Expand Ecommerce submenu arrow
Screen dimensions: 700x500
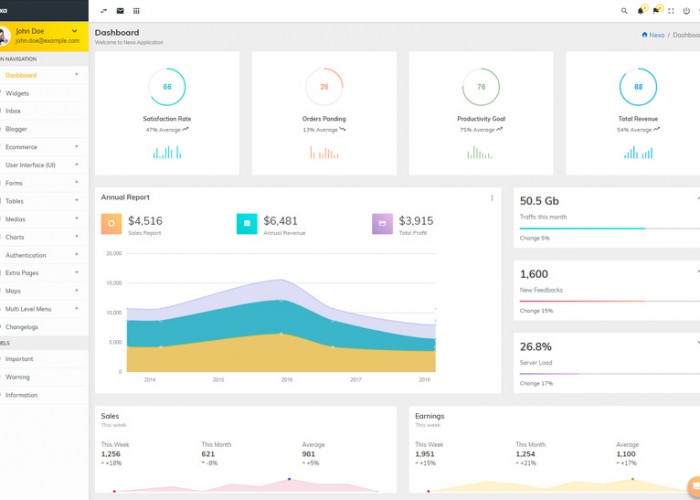coord(77,146)
